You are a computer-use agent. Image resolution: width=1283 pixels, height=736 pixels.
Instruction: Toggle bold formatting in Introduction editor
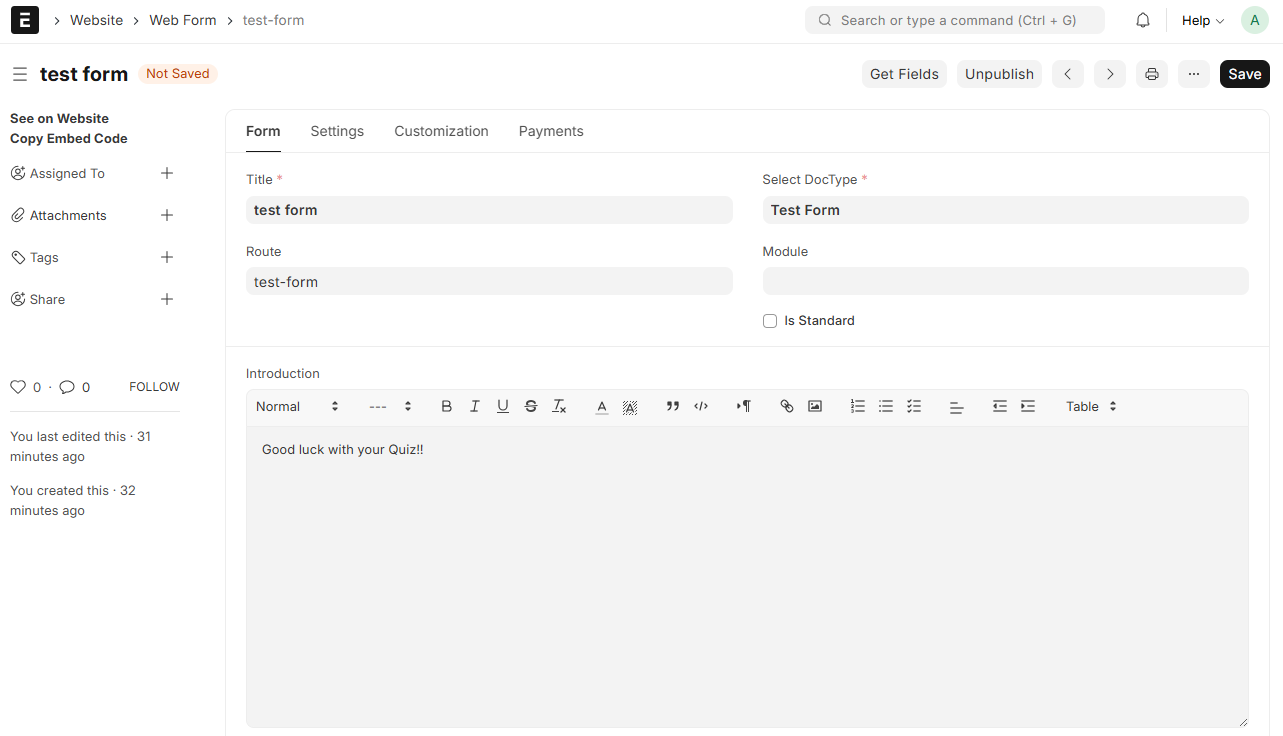click(x=447, y=406)
